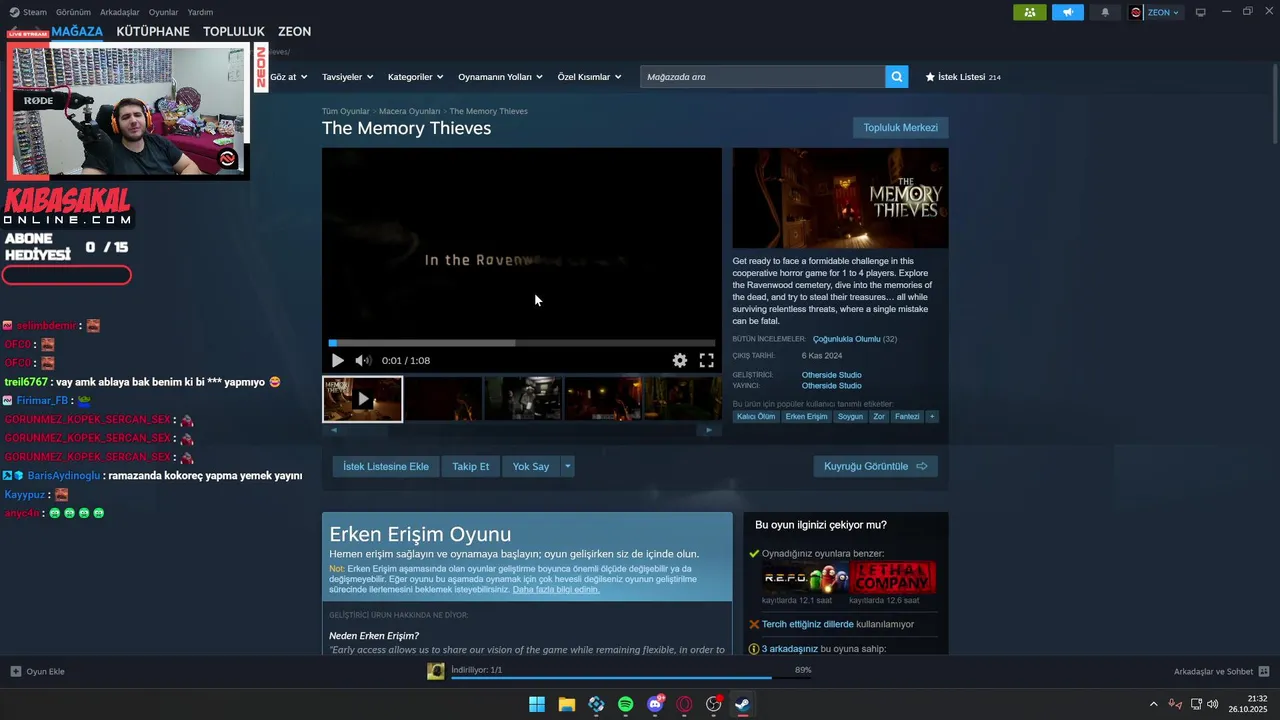Click the Otherside Studio developer link
Viewport: 1280px width, 720px height.
click(x=831, y=375)
